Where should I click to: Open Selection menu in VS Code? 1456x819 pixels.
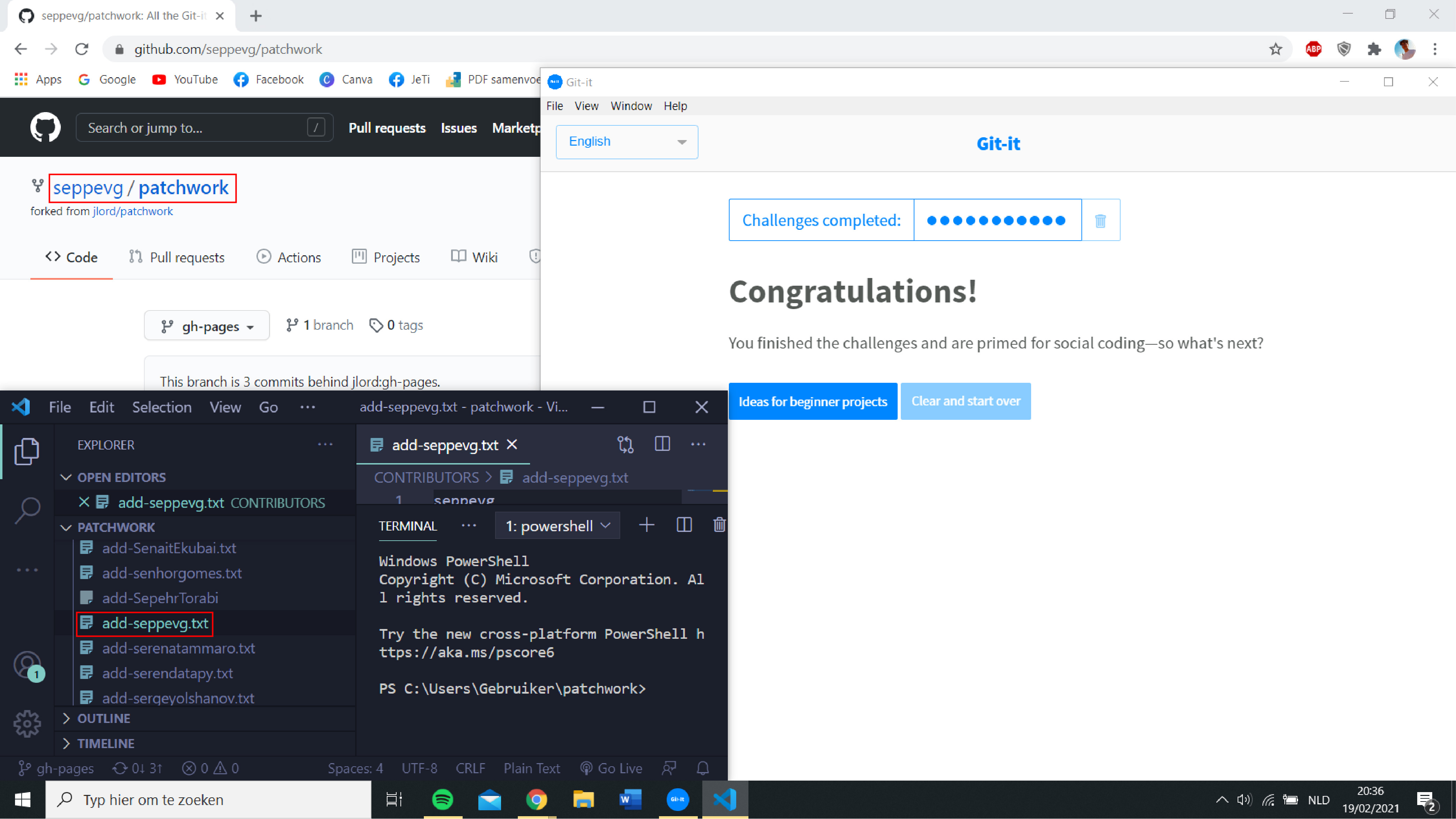coord(162,407)
